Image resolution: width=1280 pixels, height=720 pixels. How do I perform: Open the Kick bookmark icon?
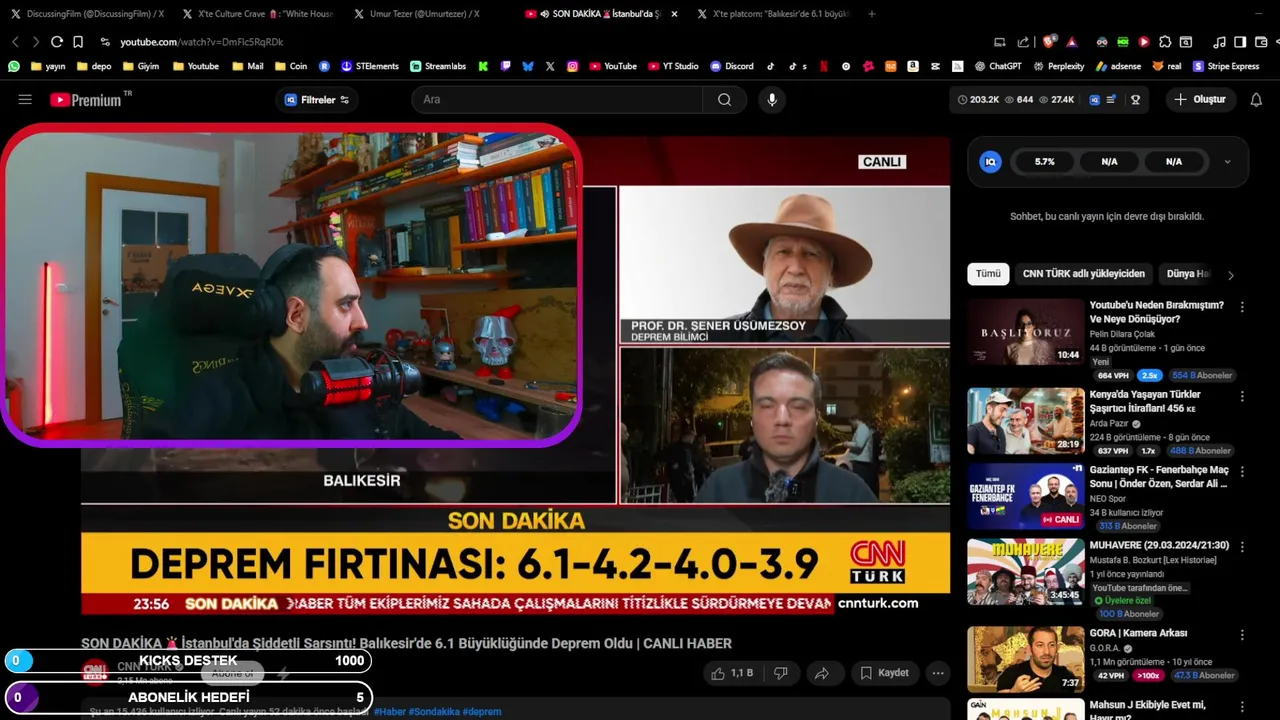483,66
